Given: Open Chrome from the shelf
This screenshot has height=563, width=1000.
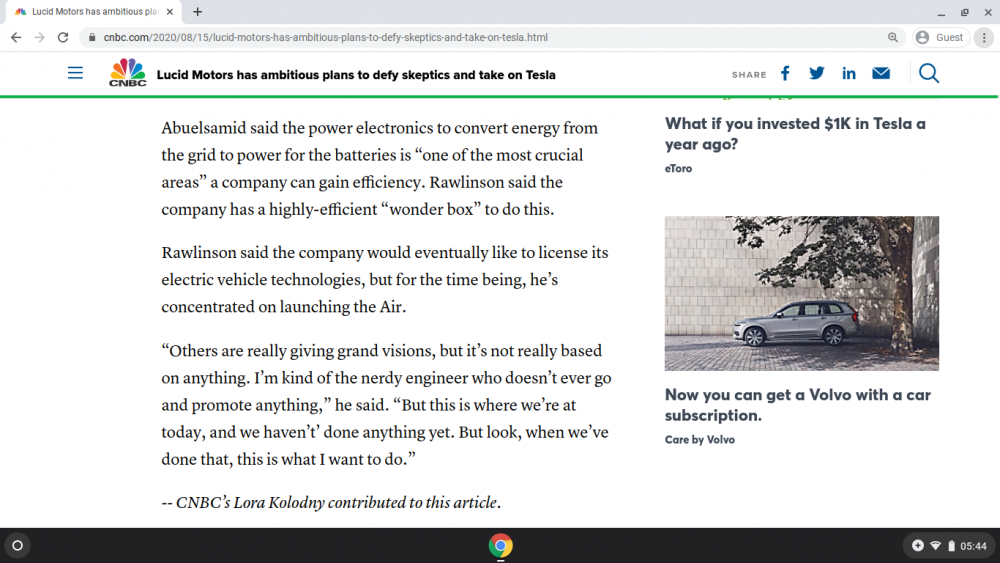Looking at the screenshot, I should 501,546.
